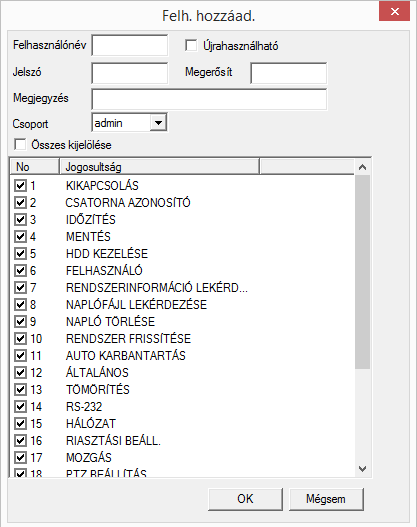Confirm with the OK button

coord(245,499)
